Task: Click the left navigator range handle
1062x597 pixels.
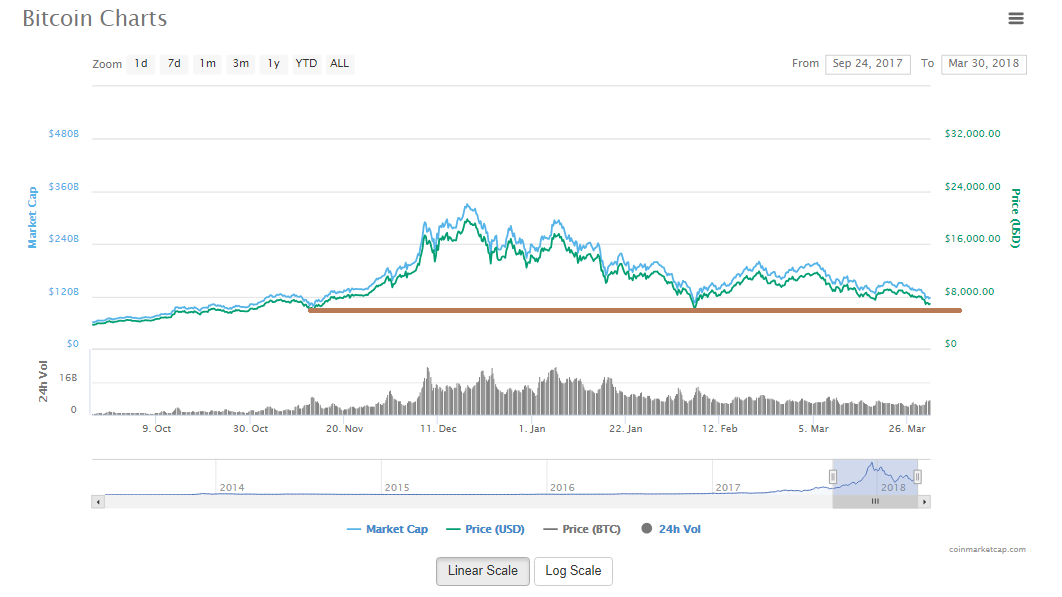Action: [832, 477]
